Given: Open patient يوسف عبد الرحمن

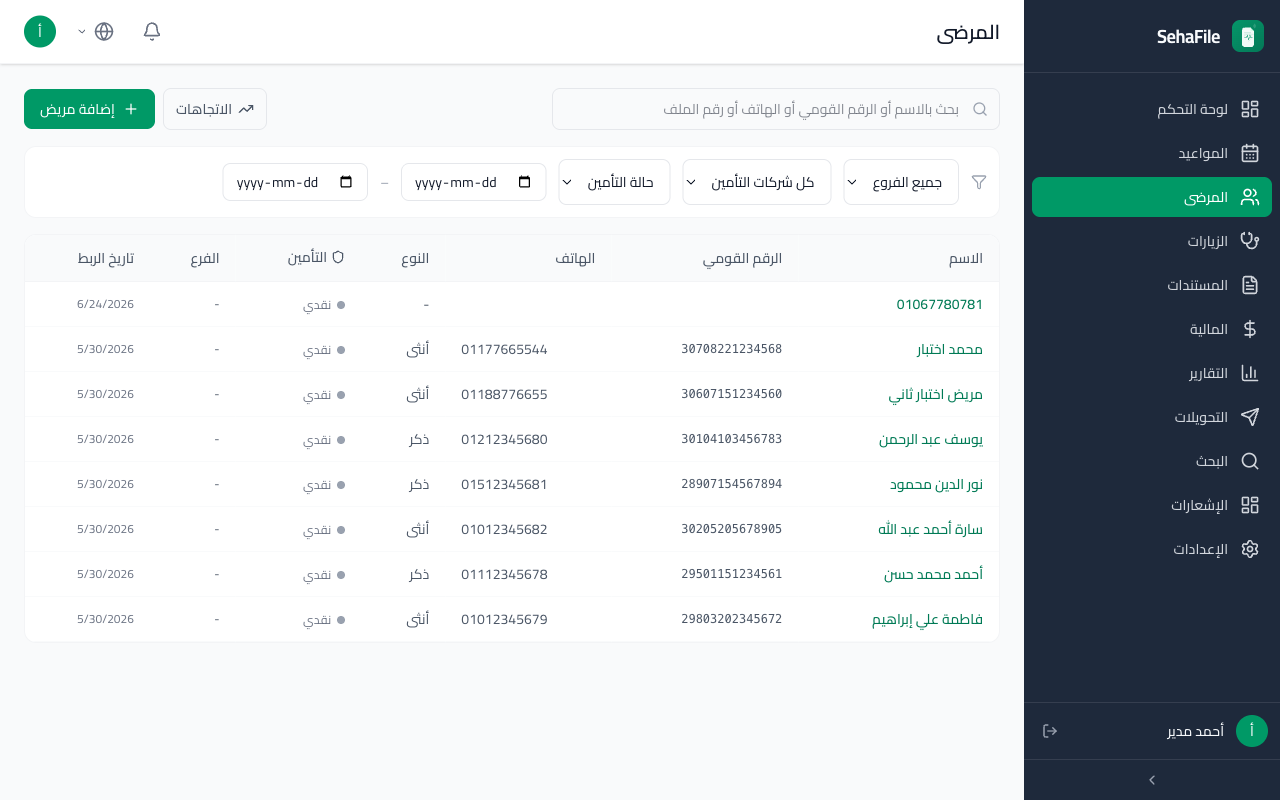Looking at the screenshot, I should coord(931,439).
